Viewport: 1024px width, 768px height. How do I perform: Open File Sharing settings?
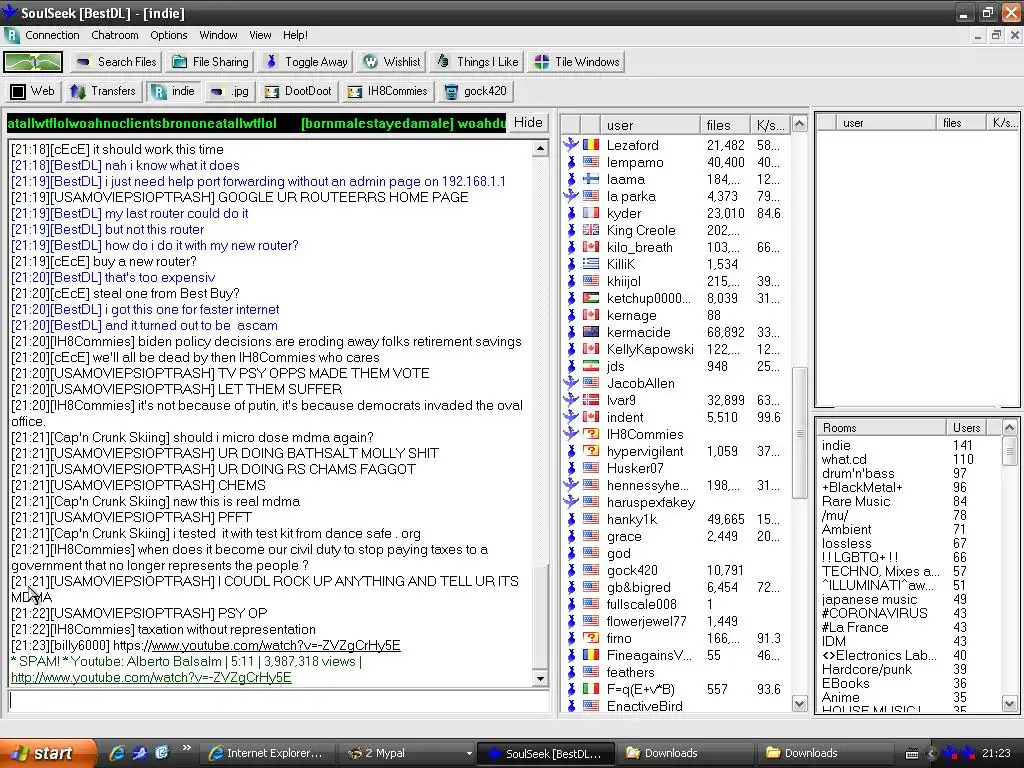[211, 62]
